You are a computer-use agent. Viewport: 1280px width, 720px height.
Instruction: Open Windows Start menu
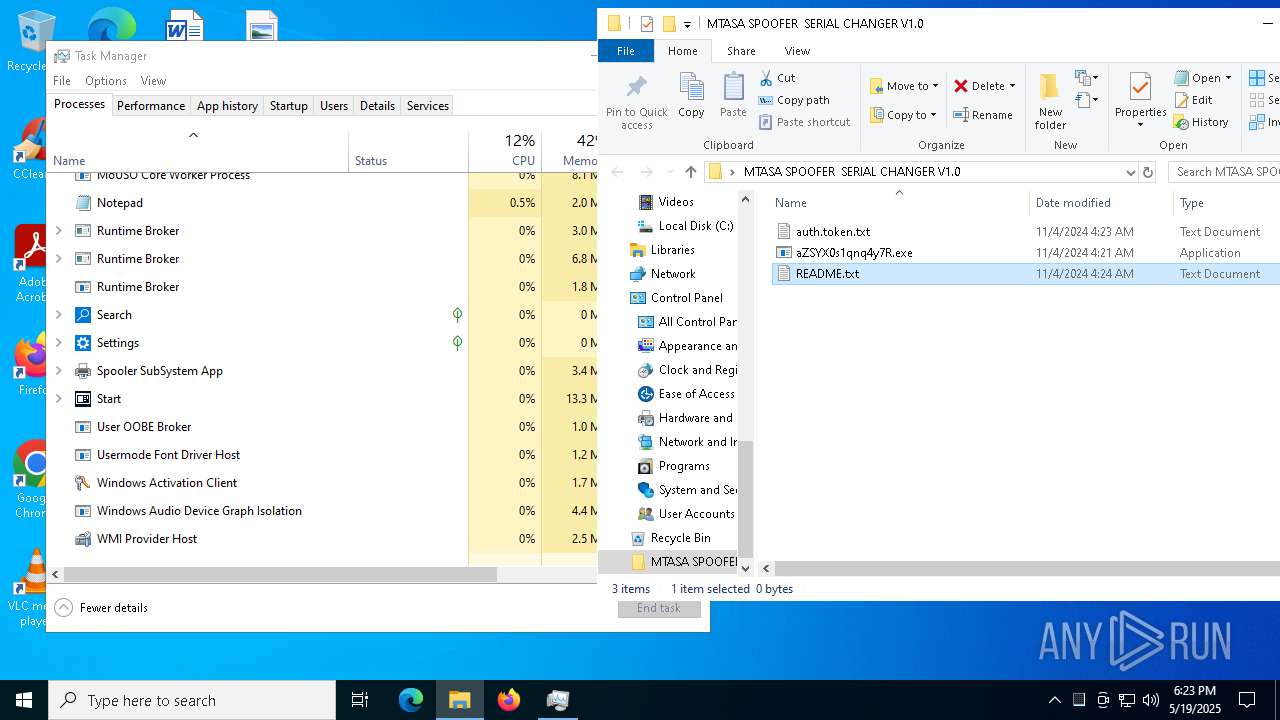click(x=24, y=700)
